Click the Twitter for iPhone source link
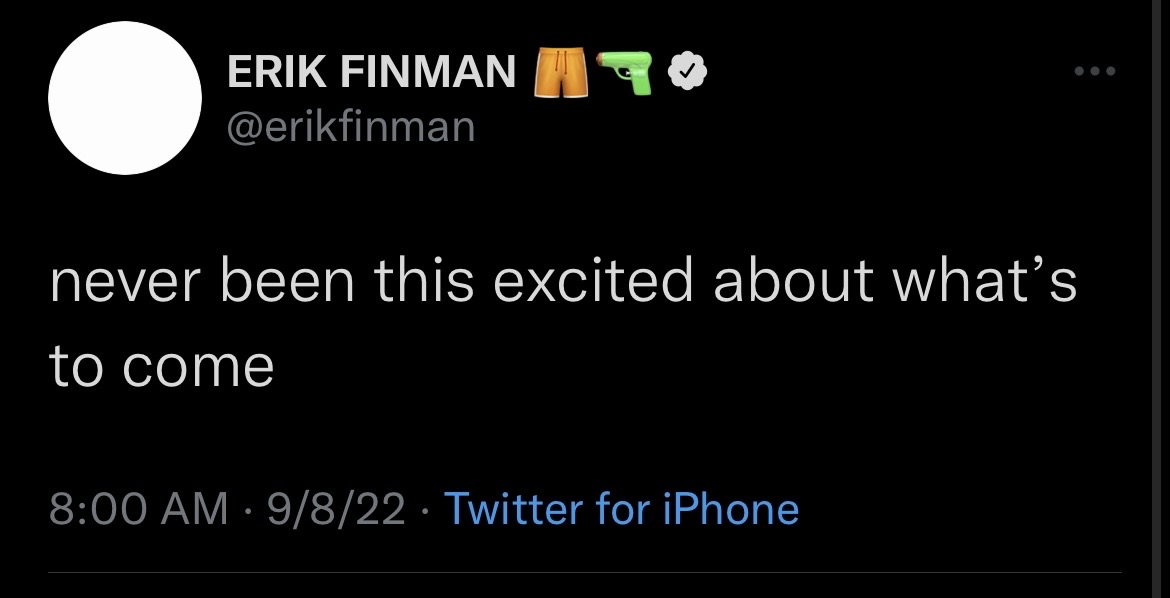 tap(621, 509)
